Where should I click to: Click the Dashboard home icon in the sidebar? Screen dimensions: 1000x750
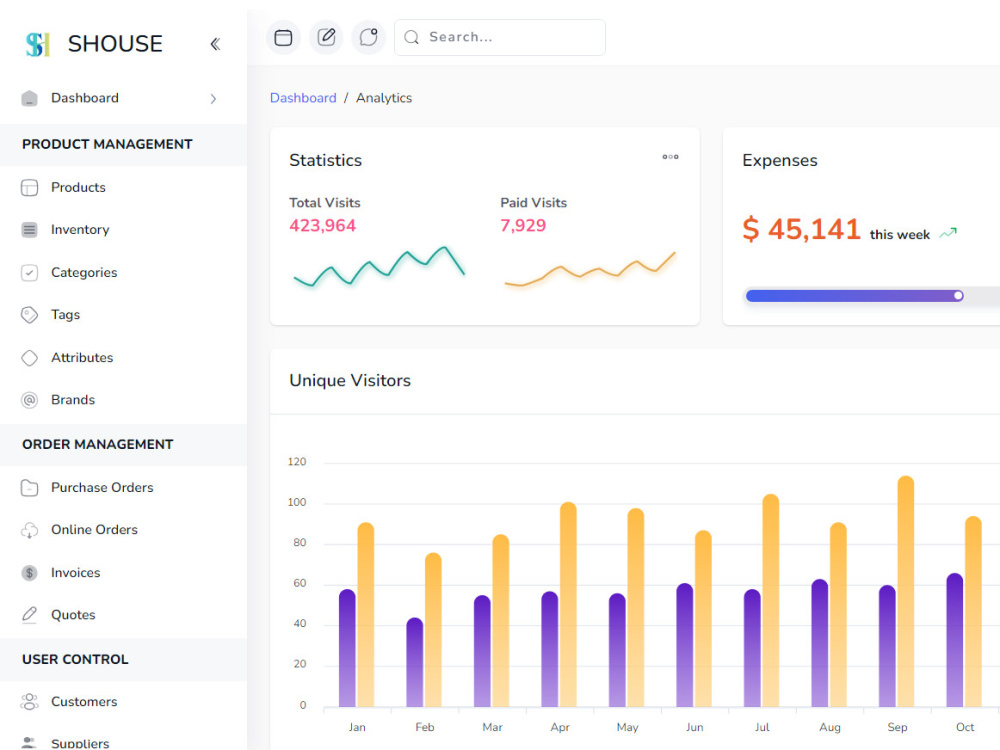coord(29,98)
